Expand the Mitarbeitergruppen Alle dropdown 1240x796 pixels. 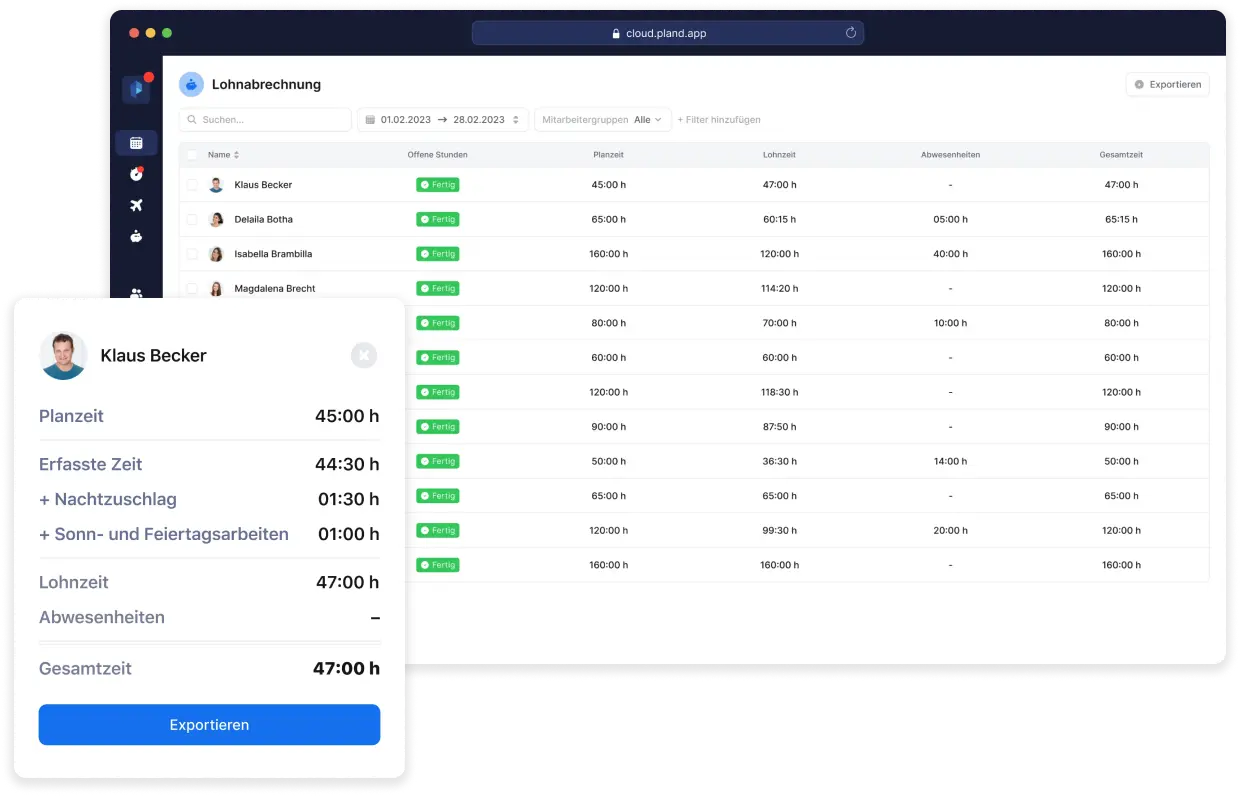tap(603, 120)
